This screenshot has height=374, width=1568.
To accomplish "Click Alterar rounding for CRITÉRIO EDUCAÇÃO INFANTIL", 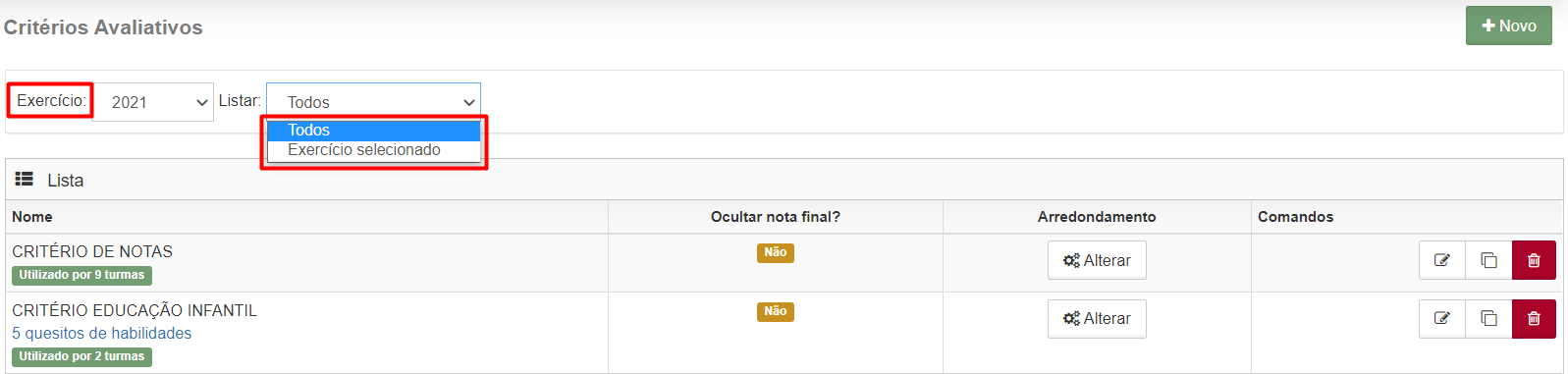I will click(1097, 318).
